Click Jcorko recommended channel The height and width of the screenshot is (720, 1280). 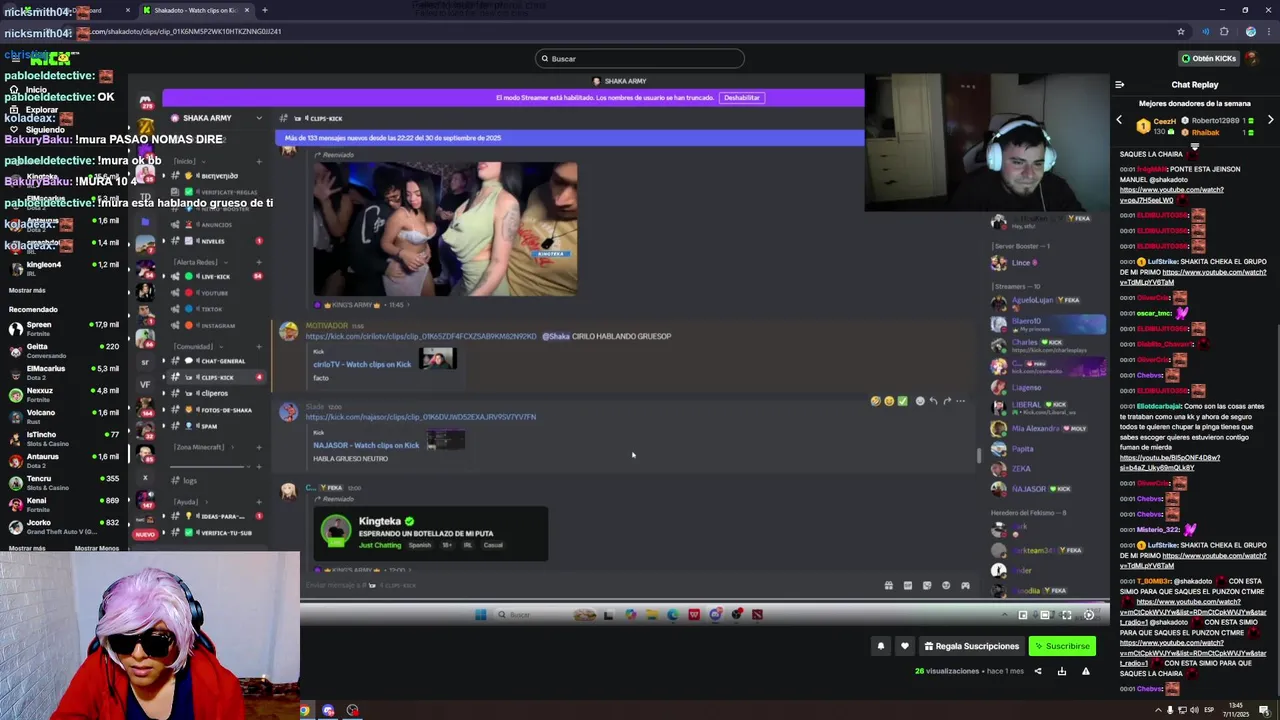(64, 526)
